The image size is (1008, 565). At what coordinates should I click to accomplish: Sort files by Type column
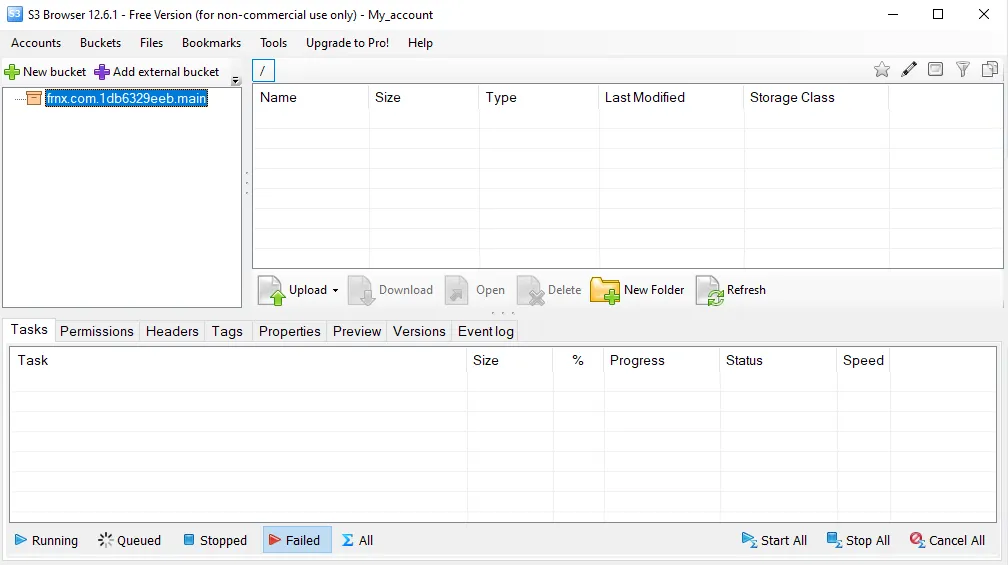(539, 98)
